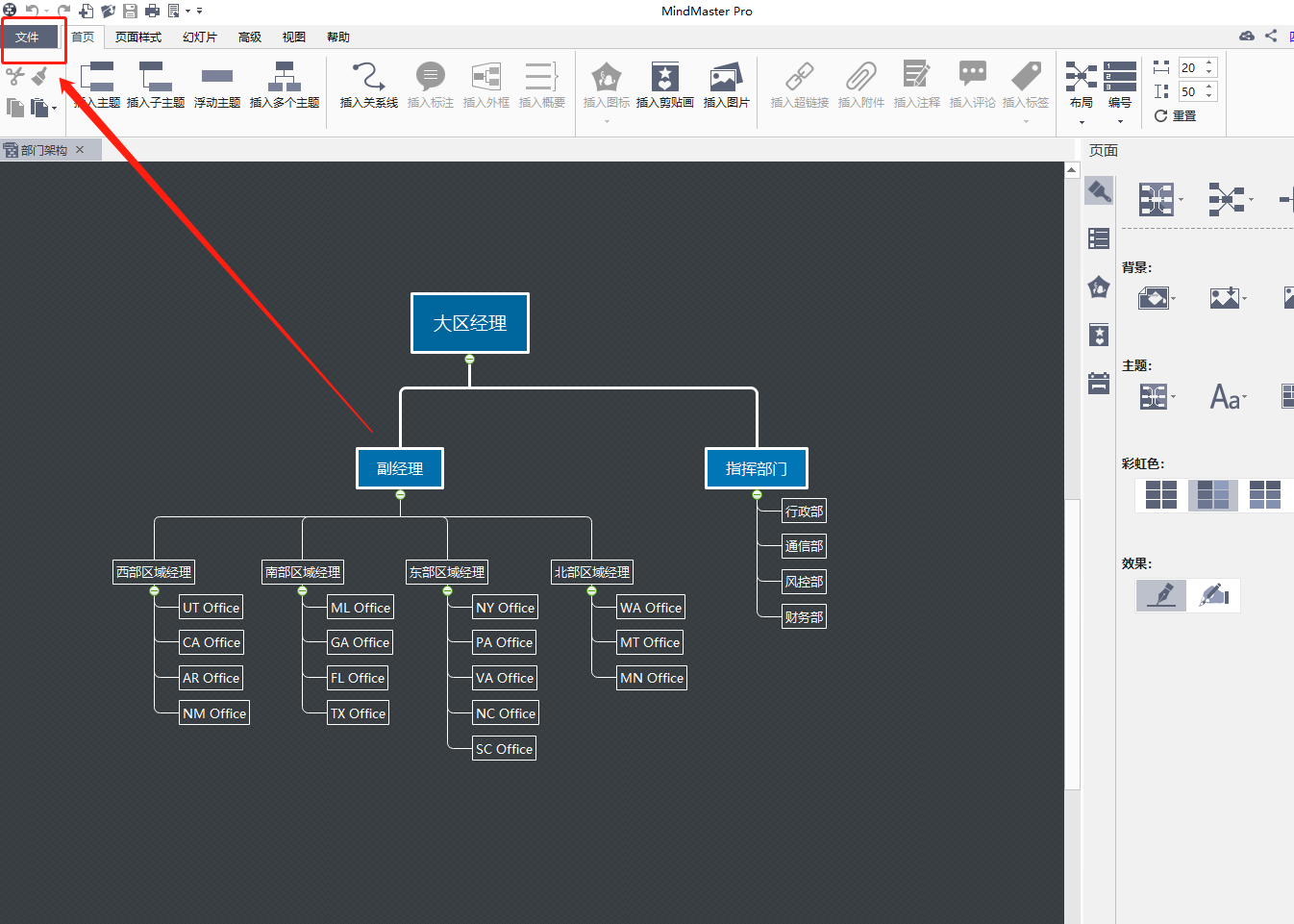The height and width of the screenshot is (924, 1294).
Task: Select the 财务部 topic node
Action: pos(804,617)
